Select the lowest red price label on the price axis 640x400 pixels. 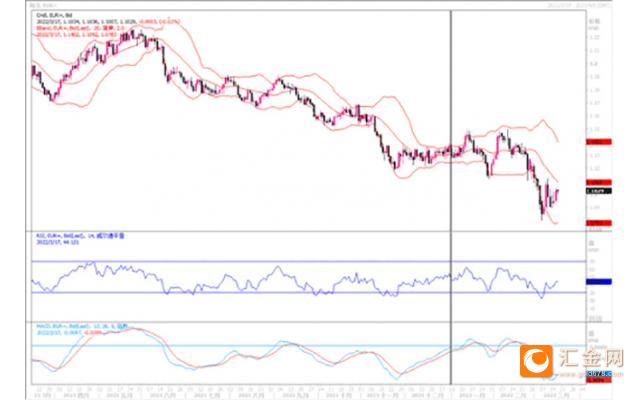click(x=599, y=223)
